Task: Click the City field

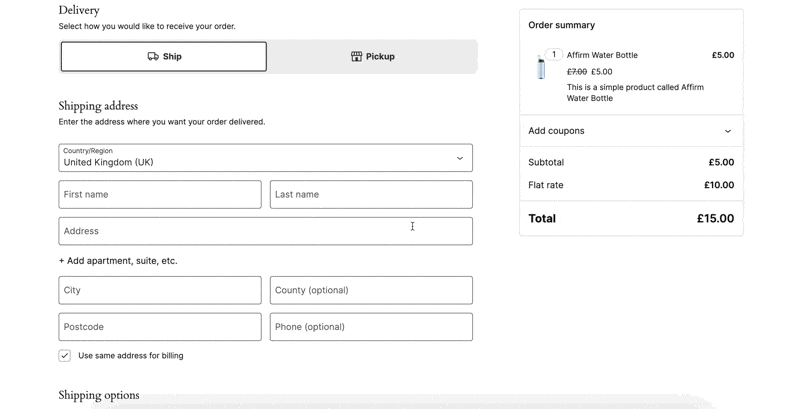Action: [x=160, y=290]
